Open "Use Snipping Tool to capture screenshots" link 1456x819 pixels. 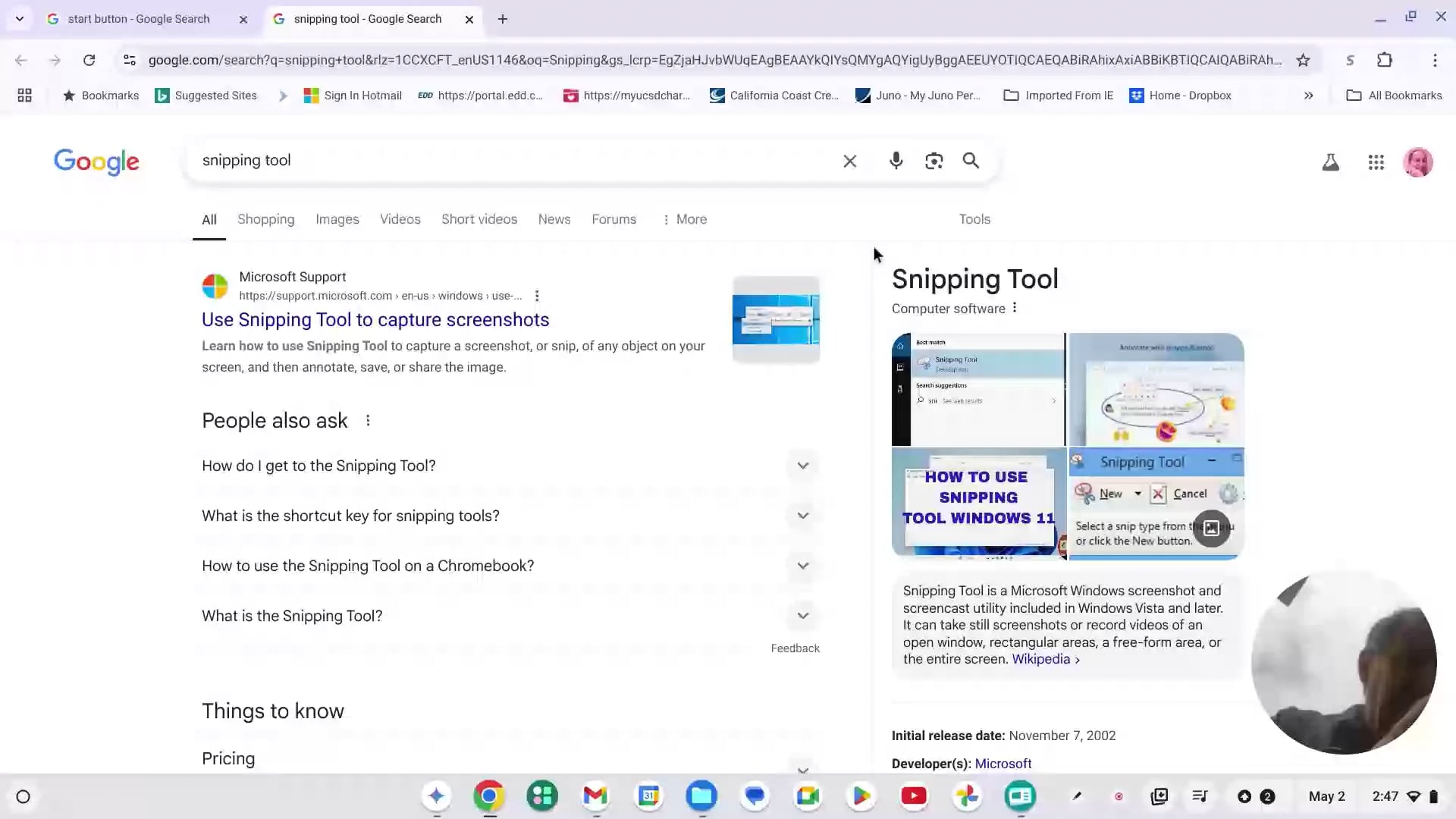[x=375, y=319]
